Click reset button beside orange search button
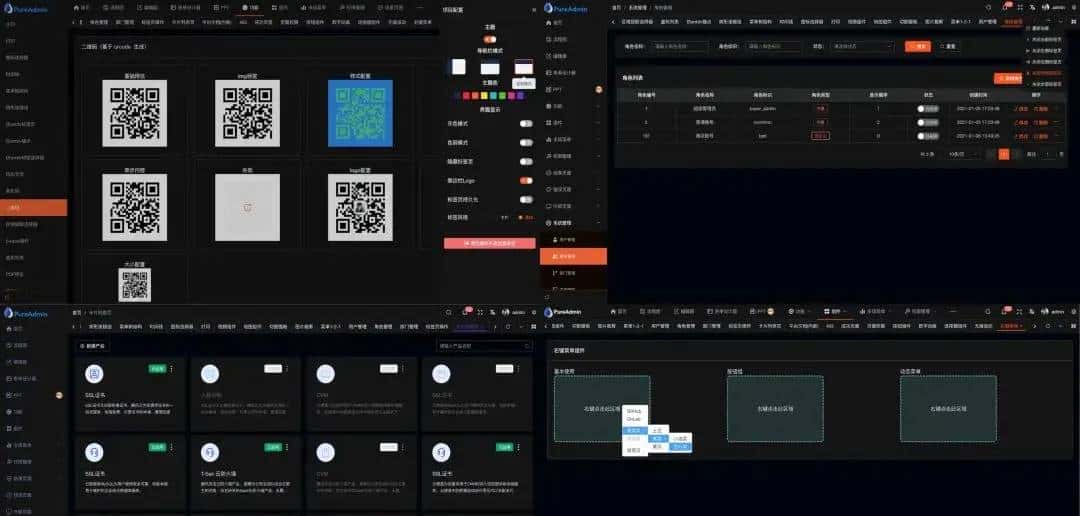 948,46
